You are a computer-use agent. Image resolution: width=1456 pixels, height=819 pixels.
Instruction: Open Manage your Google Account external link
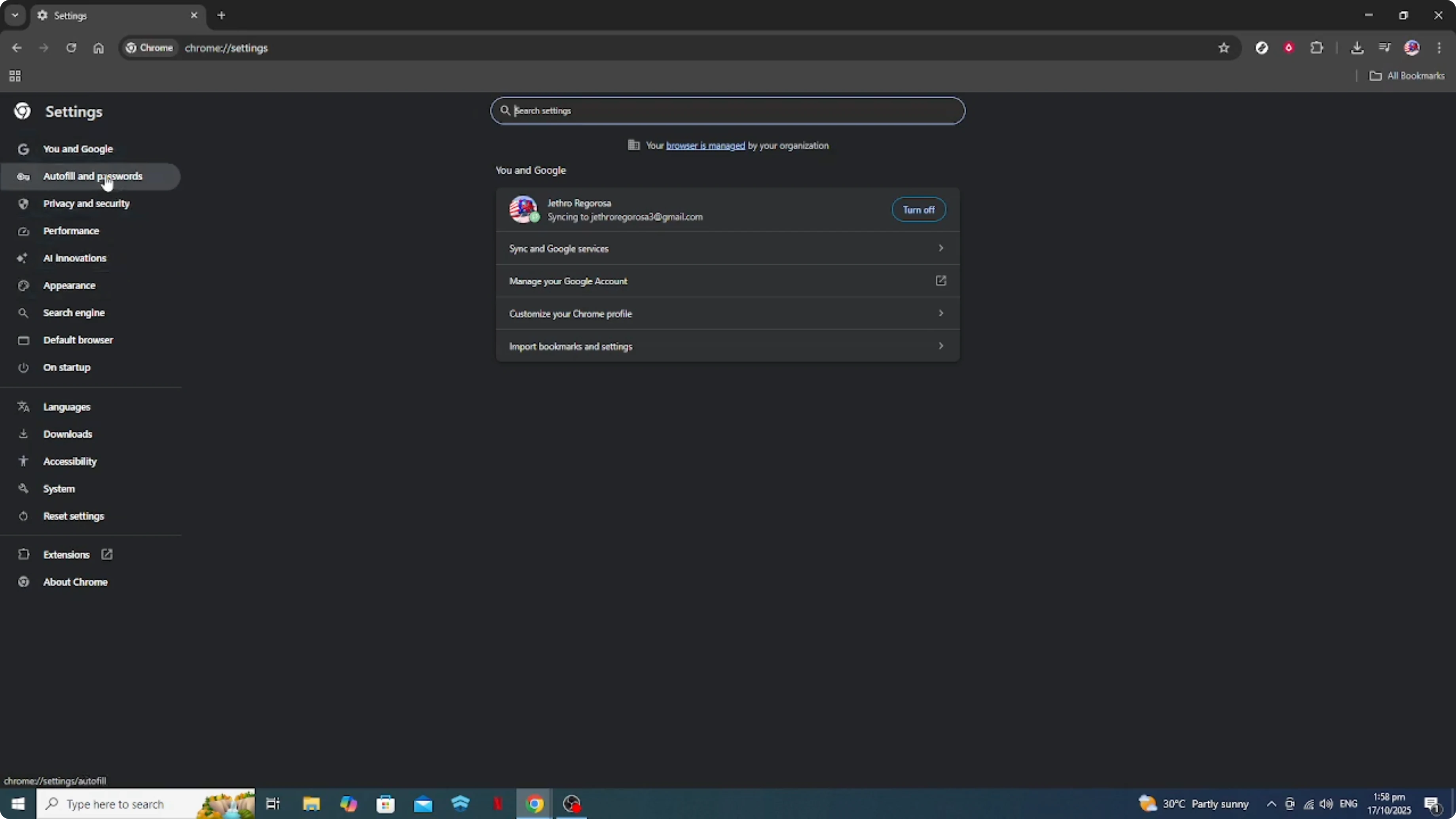tap(728, 281)
